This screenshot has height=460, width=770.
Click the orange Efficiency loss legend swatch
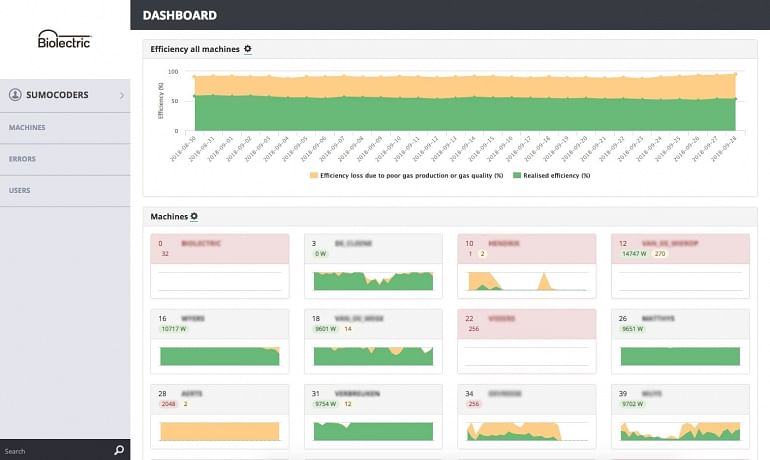(313, 175)
